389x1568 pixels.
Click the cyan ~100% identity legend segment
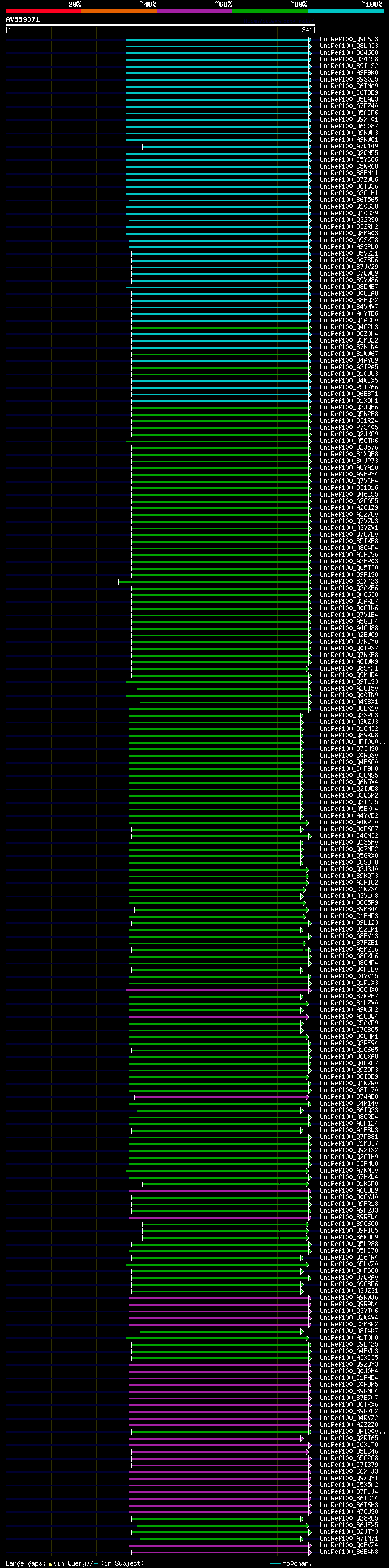coord(345,11)
